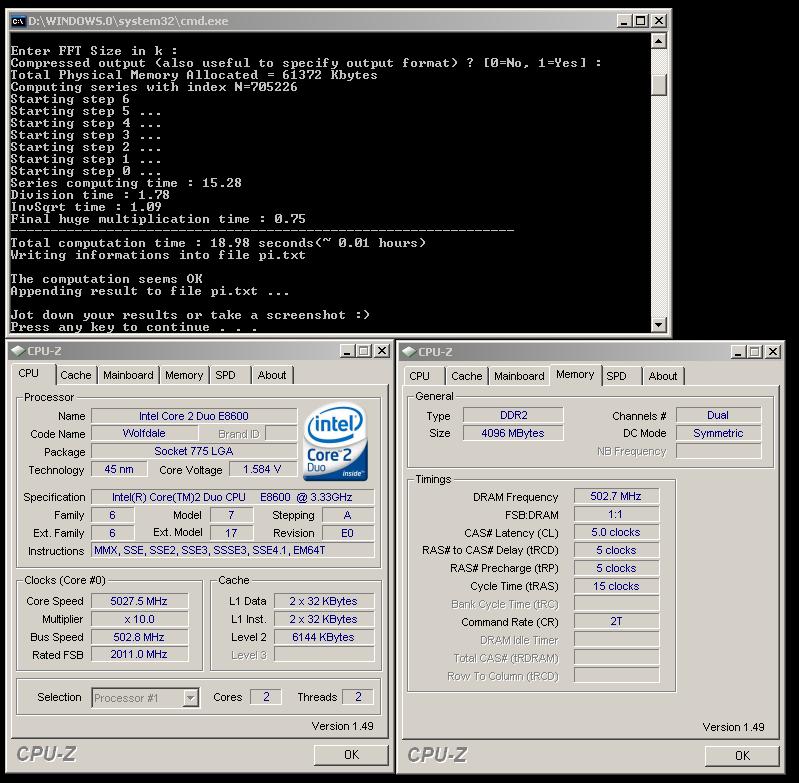This screenshot has height=783, width=799.
Task: Click the Code Name value 'Wolfdale'
Action: pyautogui.click(x=145, y=433)
